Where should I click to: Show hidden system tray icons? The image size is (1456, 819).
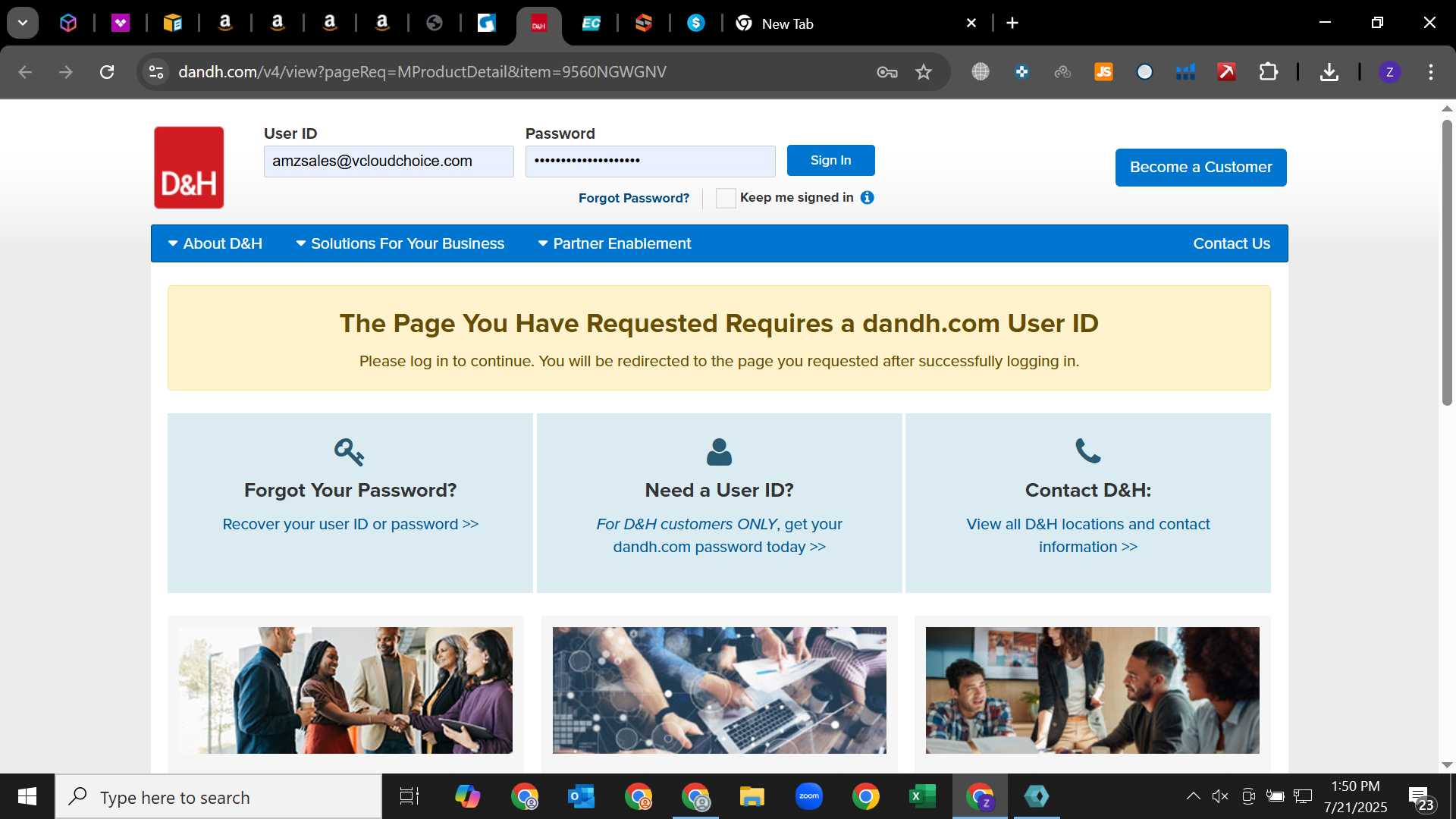[1193, 796]
